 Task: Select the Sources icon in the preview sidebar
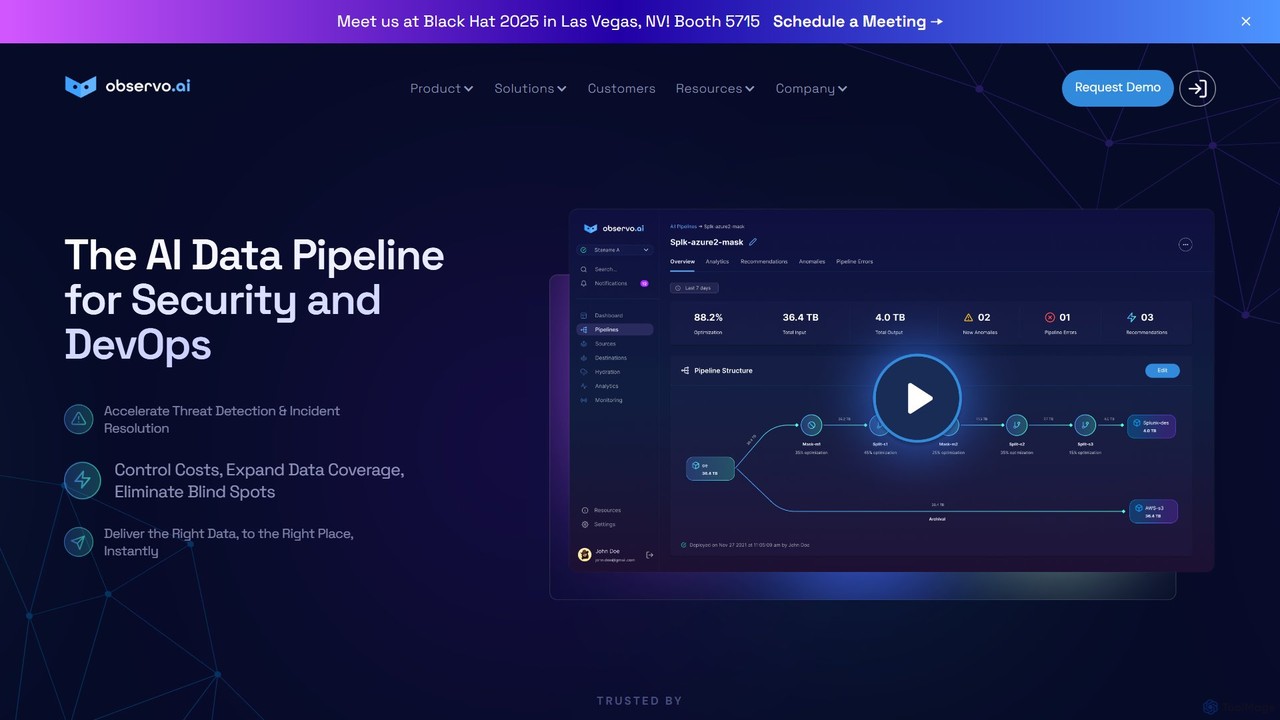(x=584, y=343)
